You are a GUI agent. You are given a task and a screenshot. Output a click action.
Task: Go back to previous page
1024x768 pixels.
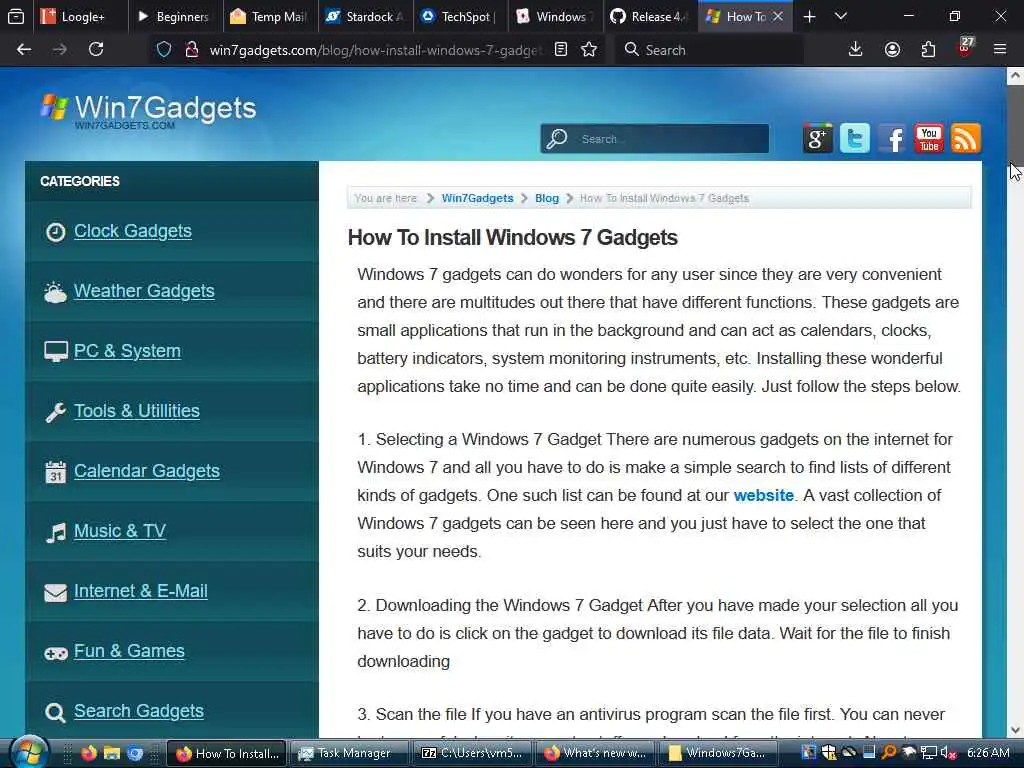(x=24, y=50)
